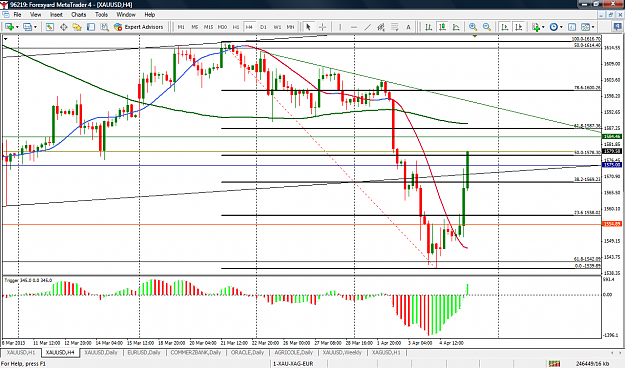The height and width of the screenshot is (368, 625).
Task: Select the Fibonacci retracement tool
Action: click(395, 27)
